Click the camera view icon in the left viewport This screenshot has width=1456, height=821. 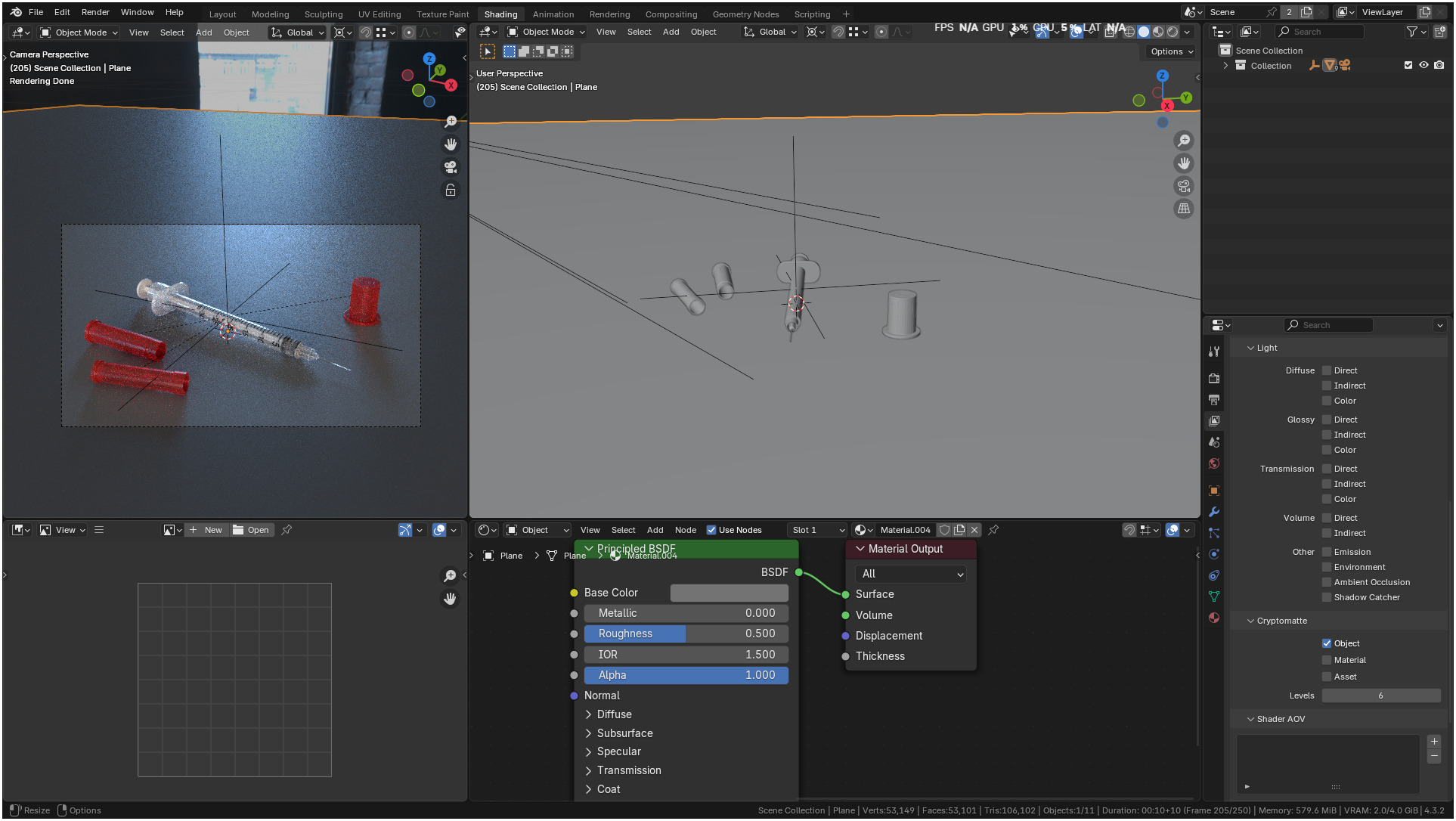pyautogui.click(x=451, y=167)
